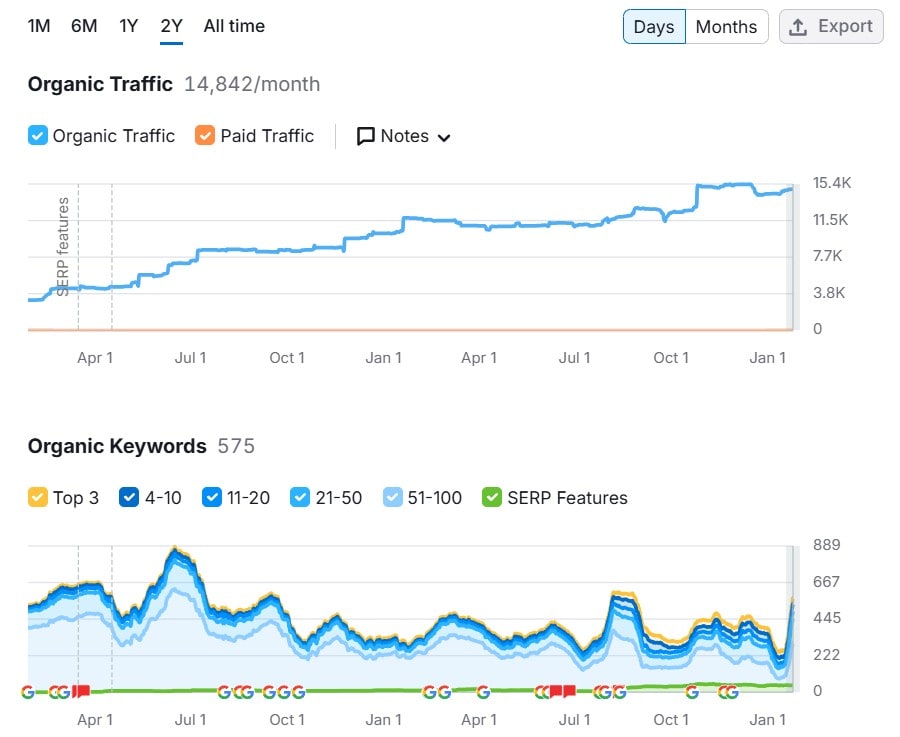This screenshot has width=900, height=737.
Task: Disable the Top 3 keywords series
Action: [38, 498]
